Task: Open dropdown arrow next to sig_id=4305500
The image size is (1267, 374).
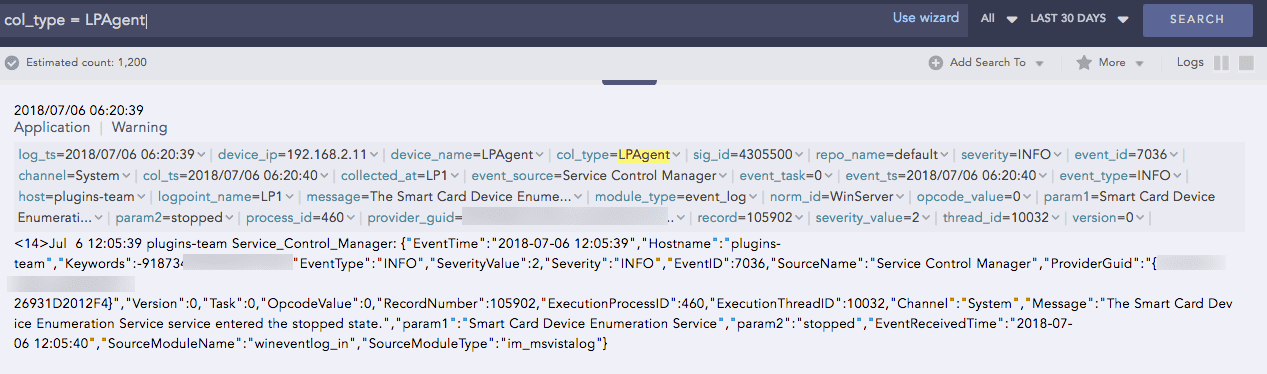Action: point(799,155)
